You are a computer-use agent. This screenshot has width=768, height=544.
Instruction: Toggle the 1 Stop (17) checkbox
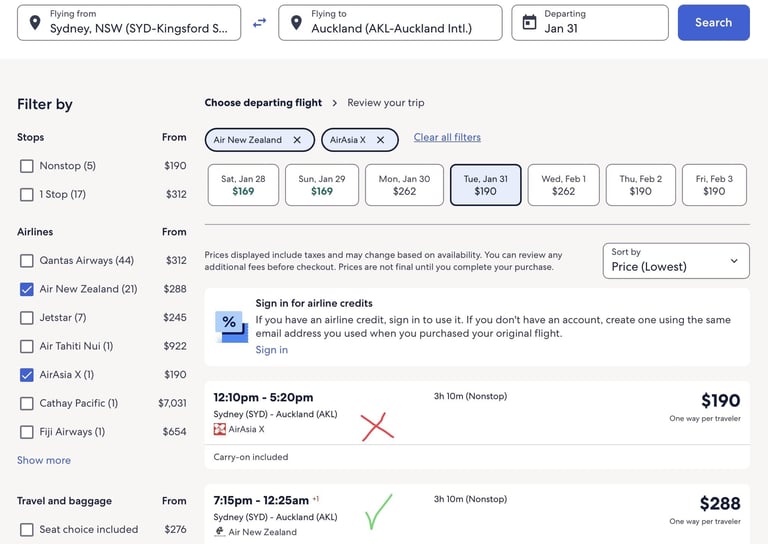click(x=26, y=194)
